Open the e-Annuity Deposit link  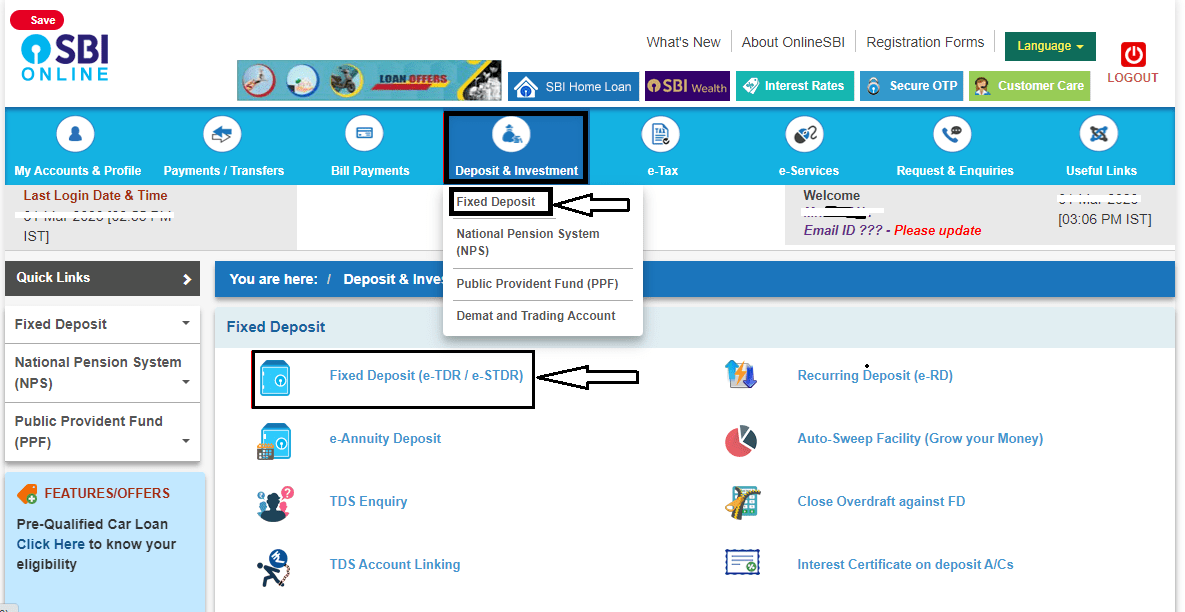pyautogui.click(x=385, y=438)
